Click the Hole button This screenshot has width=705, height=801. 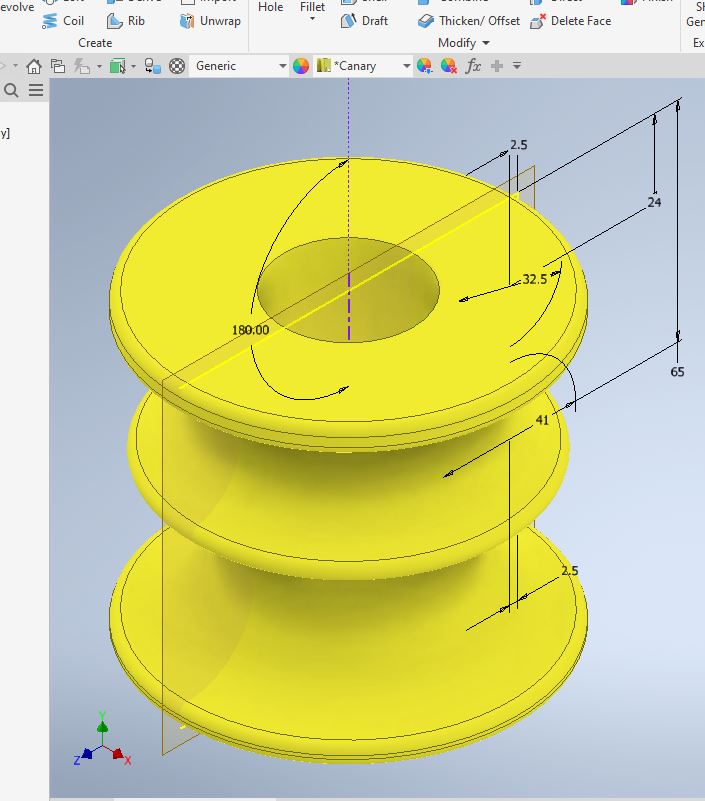click(270, 7)
